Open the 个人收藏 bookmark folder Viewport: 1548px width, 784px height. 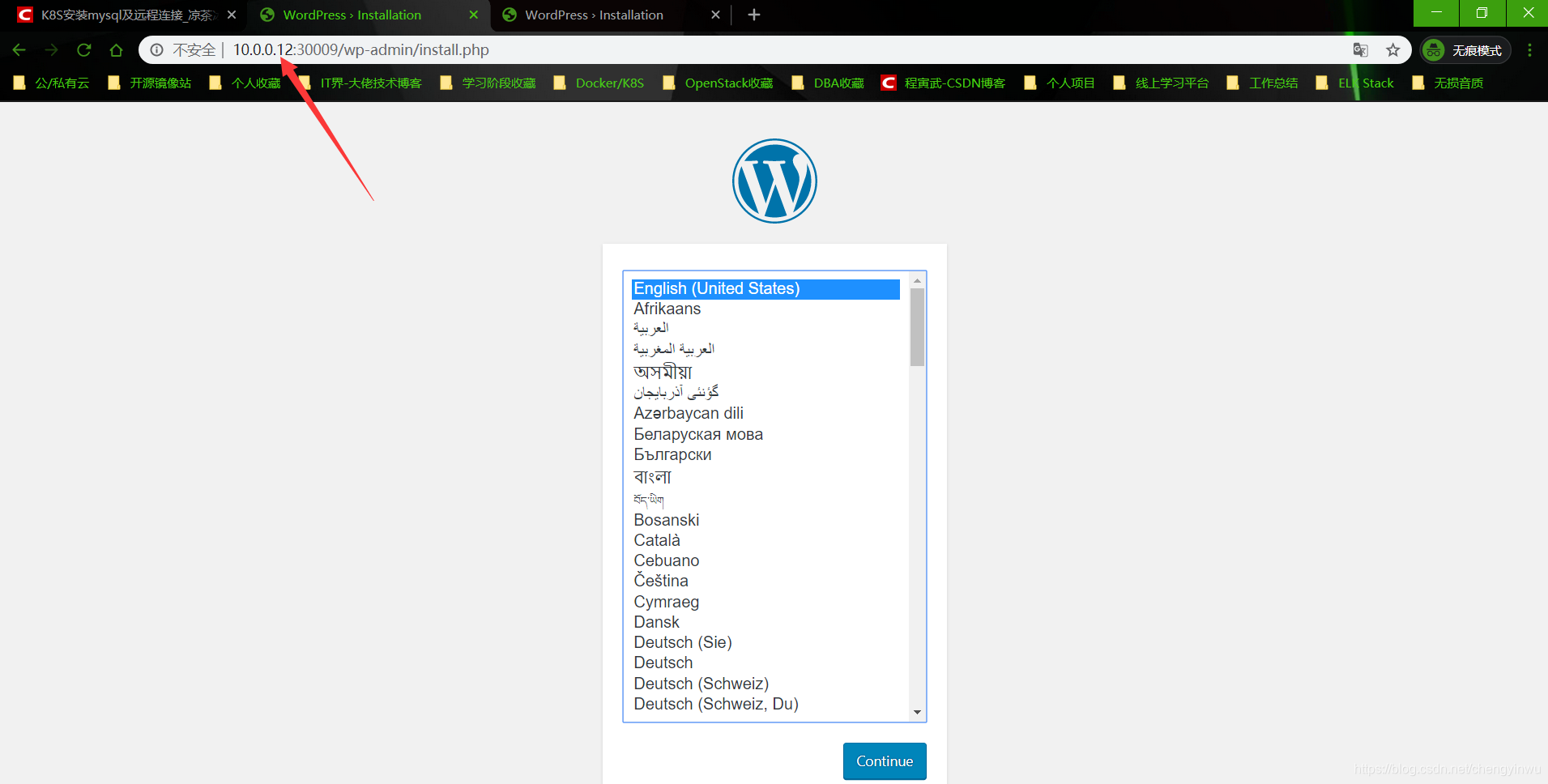click(x=245, y=83)
